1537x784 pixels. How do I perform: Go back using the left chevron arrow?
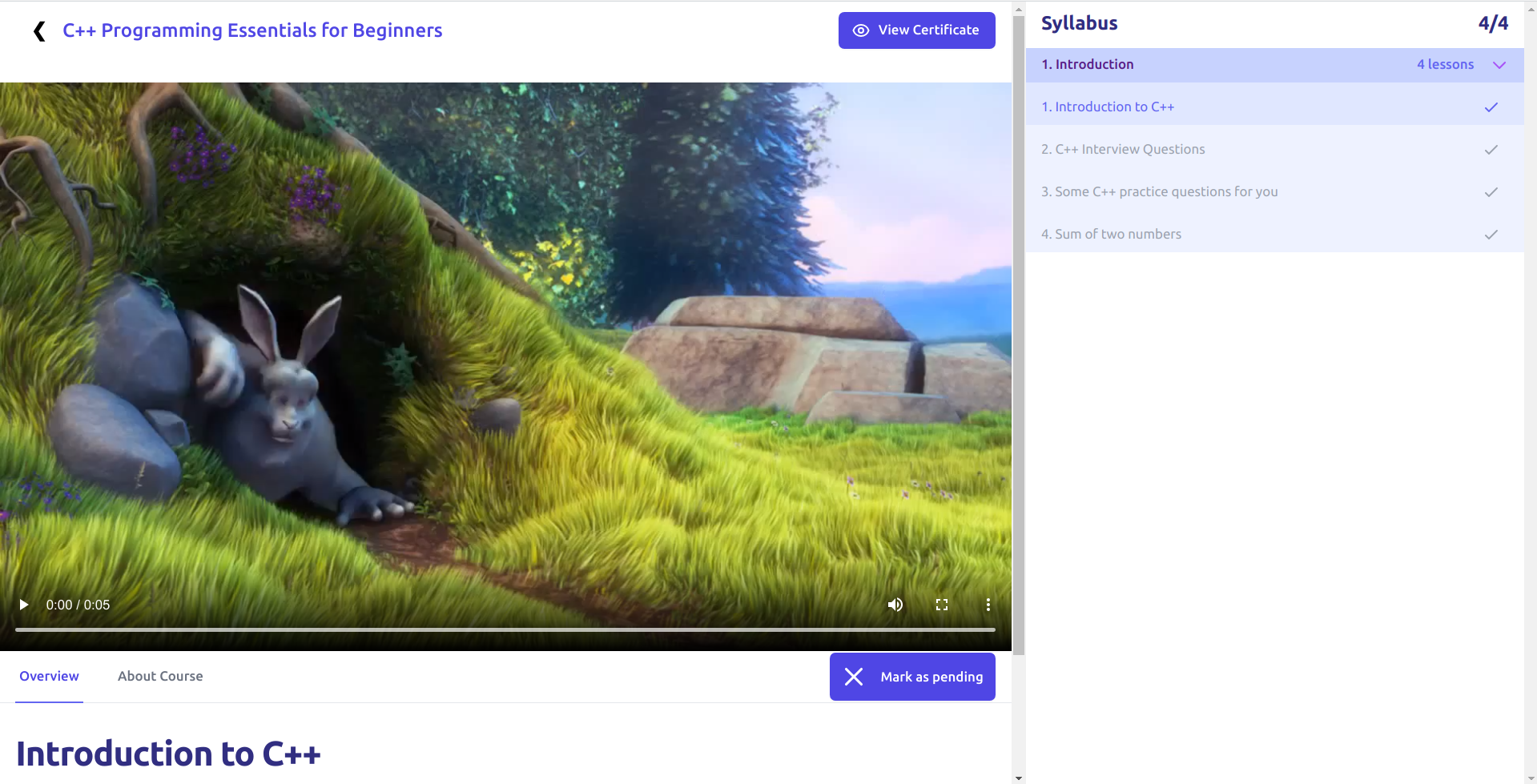click(38, 31)
